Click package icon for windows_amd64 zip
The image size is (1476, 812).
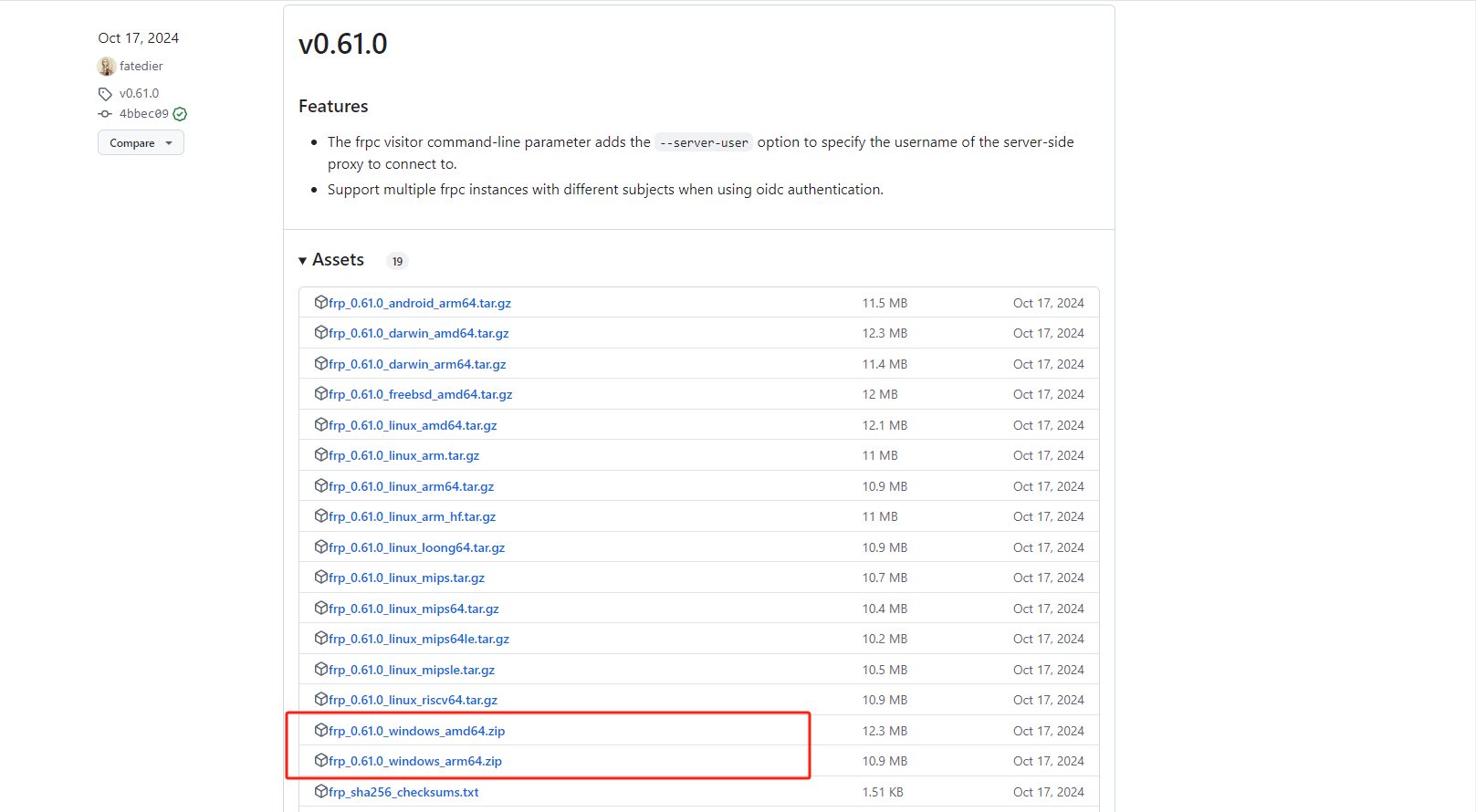pyautogui.click(x=321, y=730)
